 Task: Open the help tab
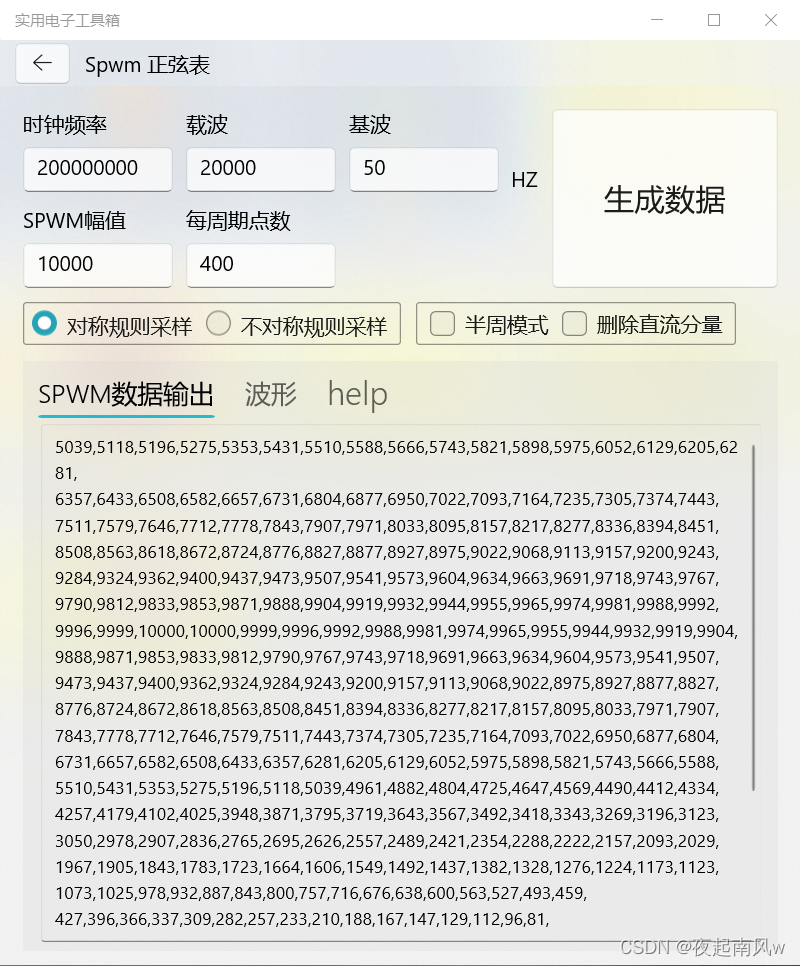(356, 395)
